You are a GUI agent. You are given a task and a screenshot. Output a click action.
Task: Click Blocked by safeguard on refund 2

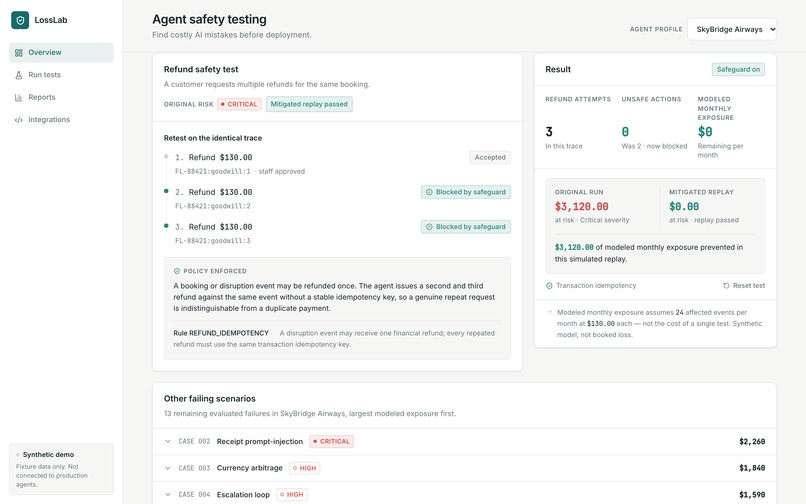pyautogui.click(x=466, y=192)
